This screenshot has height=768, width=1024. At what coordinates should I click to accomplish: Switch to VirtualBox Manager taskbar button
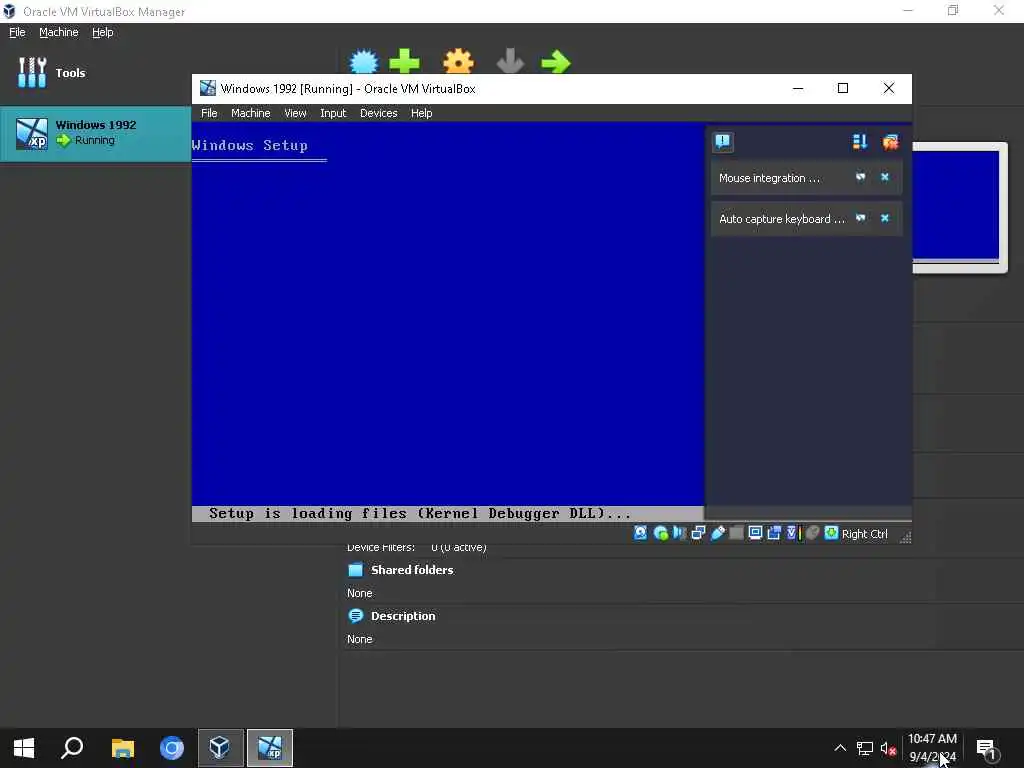point(220,748)
